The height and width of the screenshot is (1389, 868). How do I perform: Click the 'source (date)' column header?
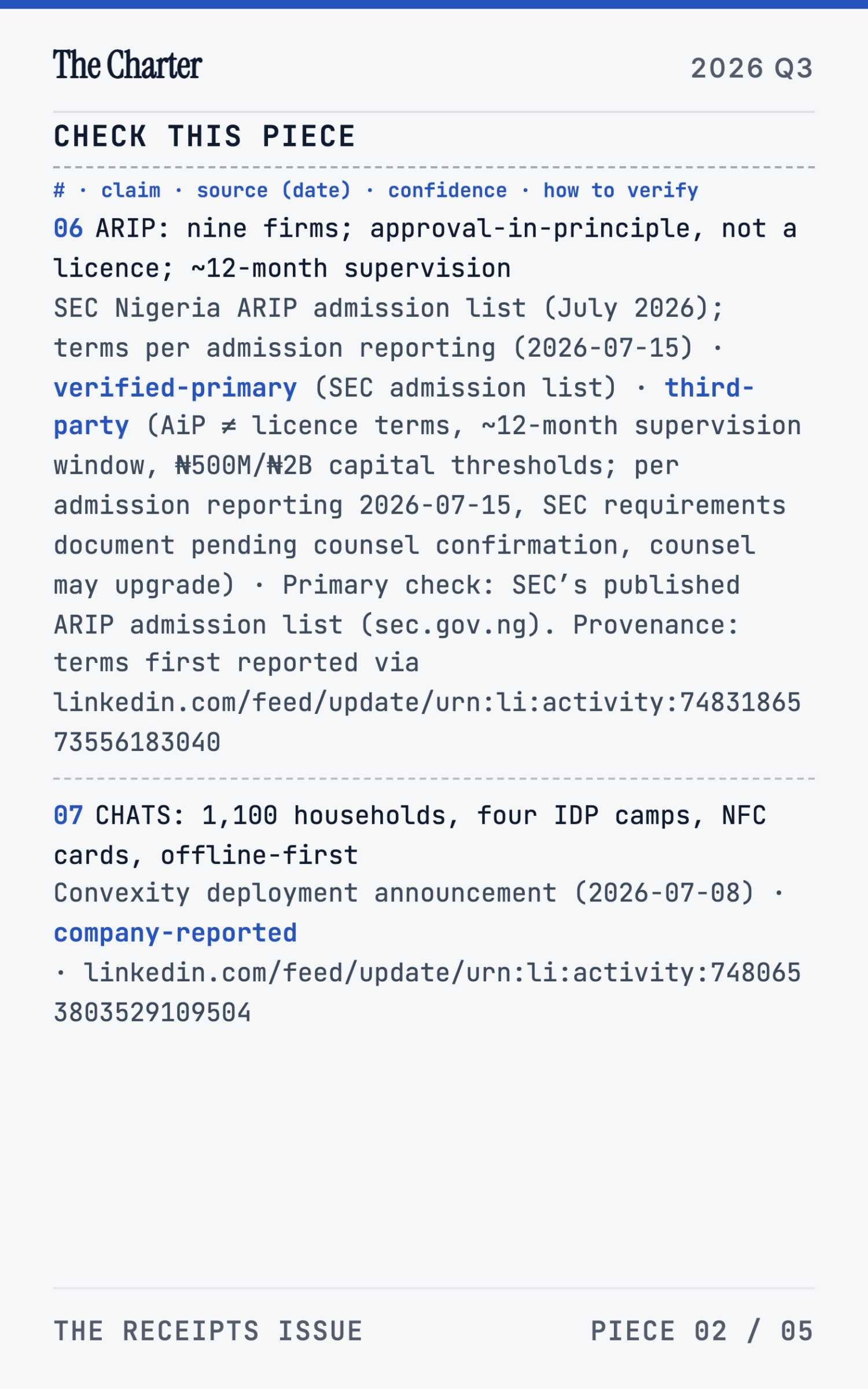click(274, 190)
